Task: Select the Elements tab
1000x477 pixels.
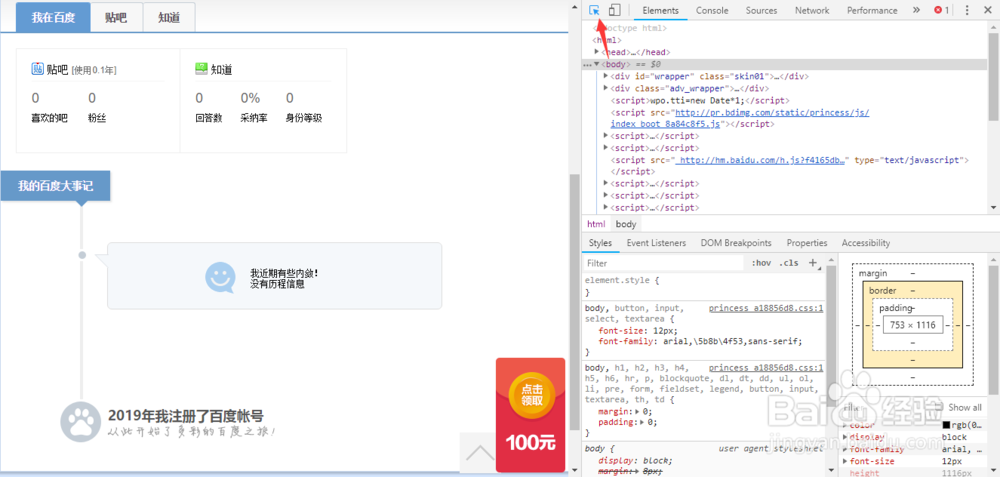Action: pos(660,10)
